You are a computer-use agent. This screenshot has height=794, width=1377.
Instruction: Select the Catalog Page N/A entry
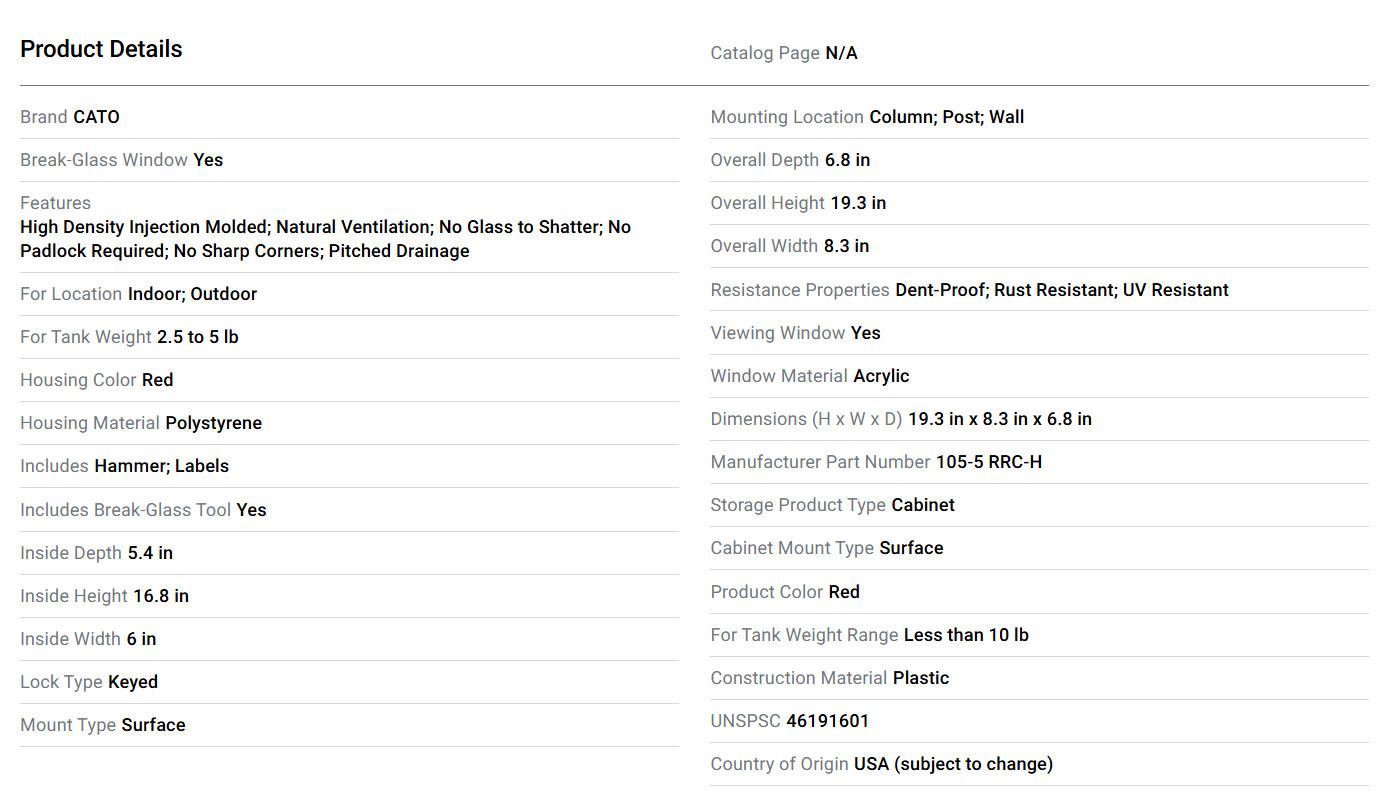[784, 53]
